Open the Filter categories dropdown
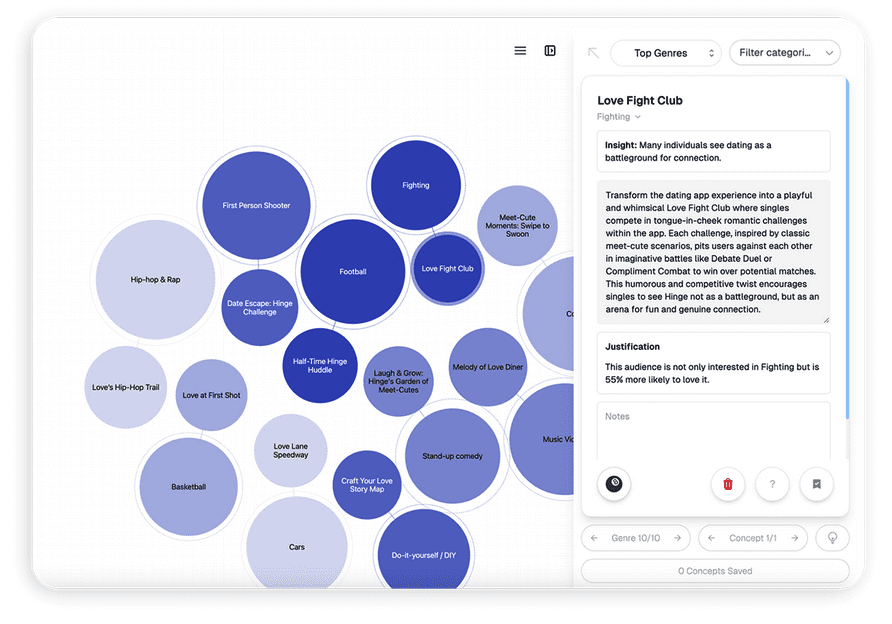The width and height of the screenshot is (892, 624). point(784,53)
